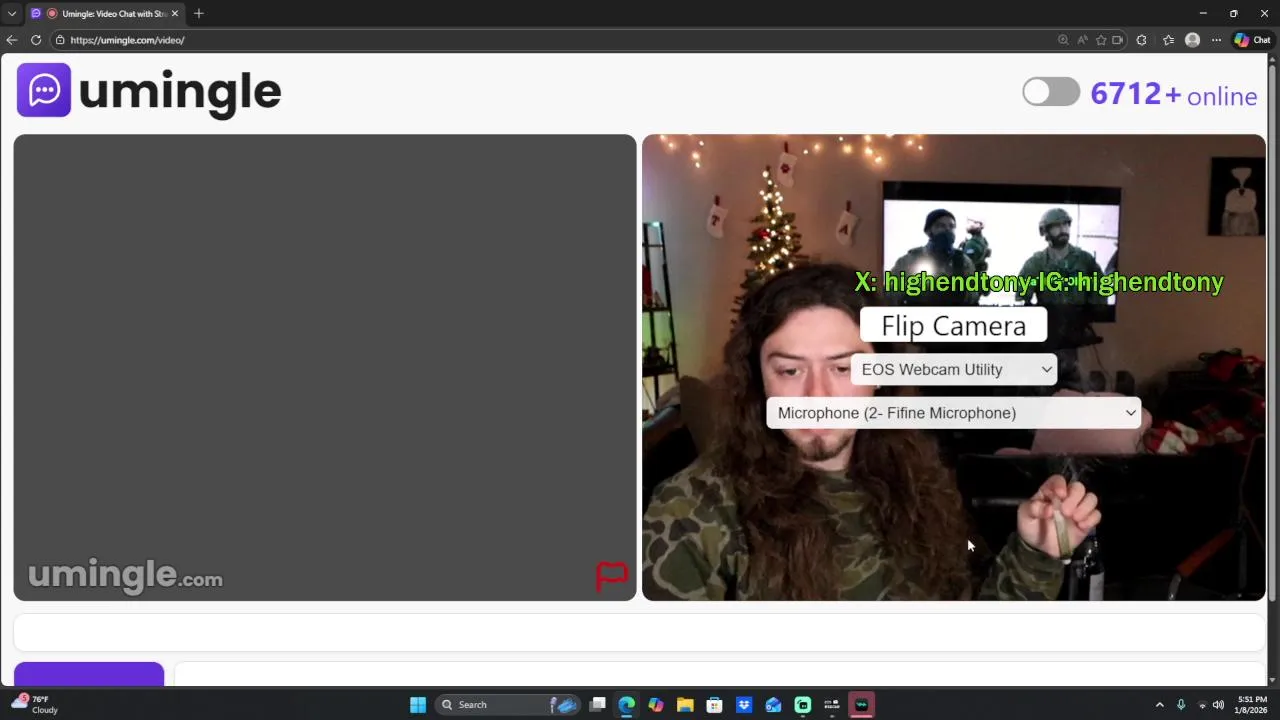Go back with the browser back arrow
The height and width of the screenshot is (720, 1280).
(12, 40)
